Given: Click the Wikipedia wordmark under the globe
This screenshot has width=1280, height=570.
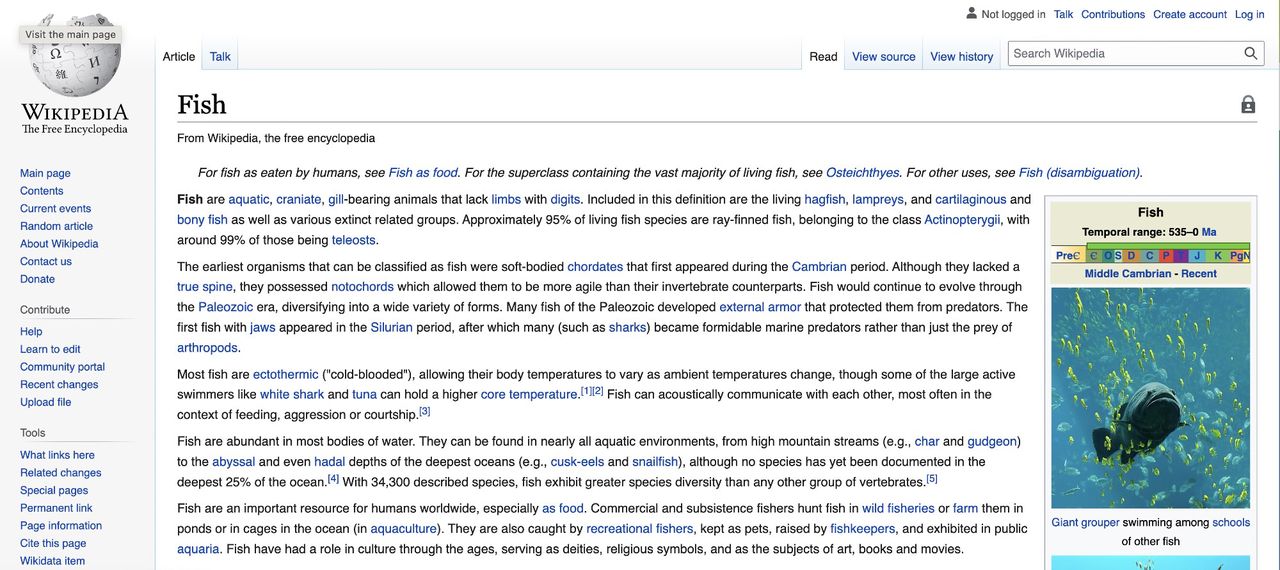Looking at the screenshot, I should (x=75, y=112).
